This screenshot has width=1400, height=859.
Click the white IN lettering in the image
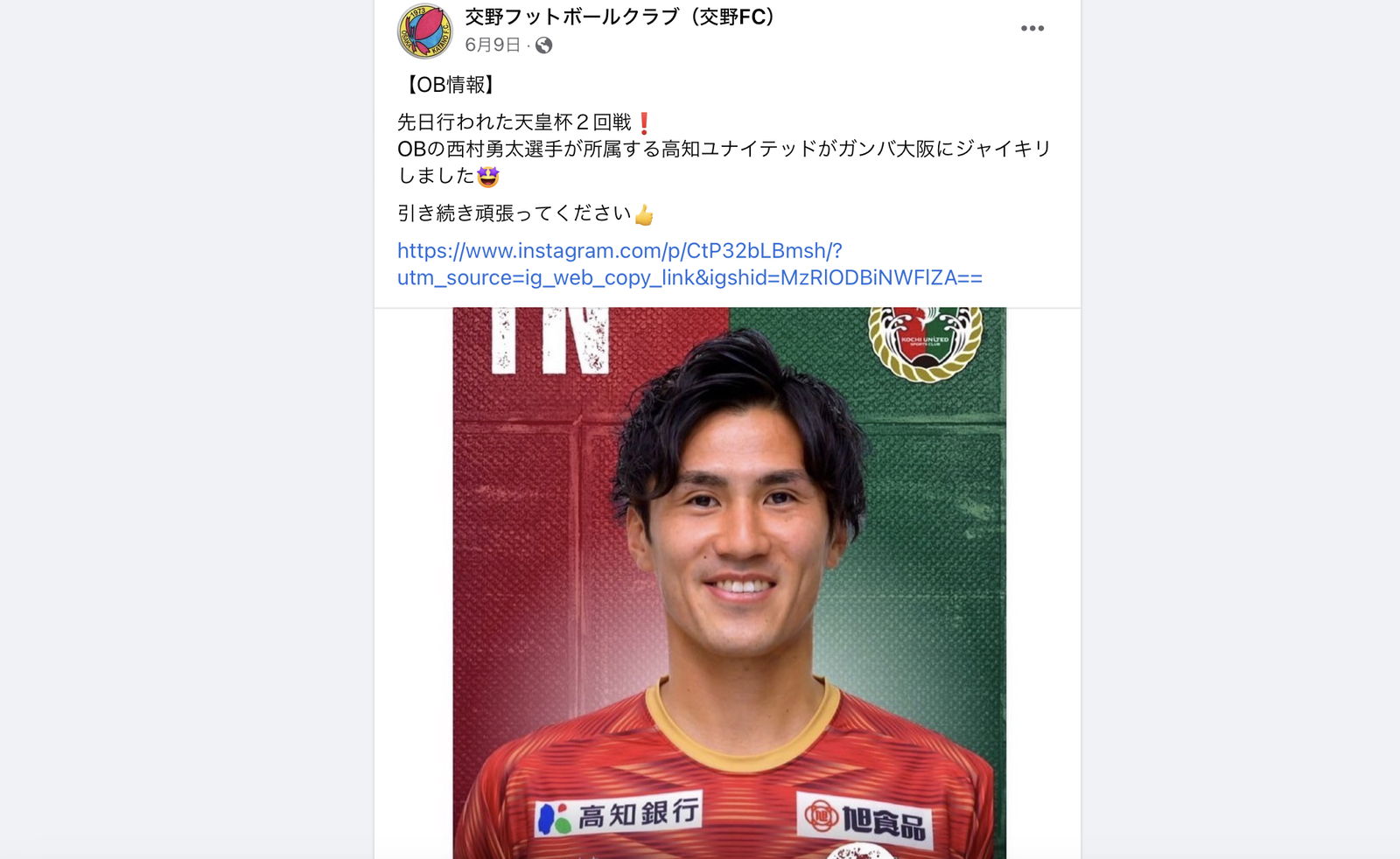coord(549,339)
